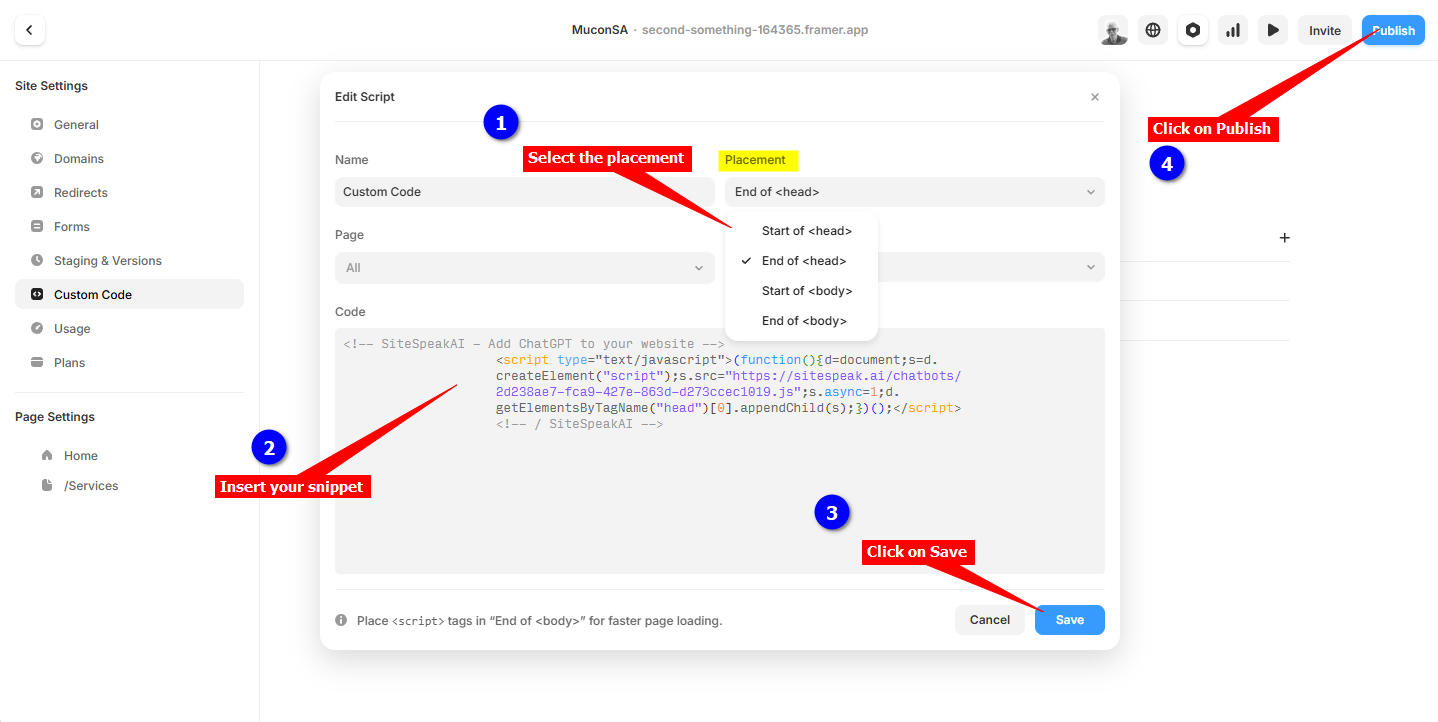
Task: Click the Cancel button
Action: (x=990, y=620)
